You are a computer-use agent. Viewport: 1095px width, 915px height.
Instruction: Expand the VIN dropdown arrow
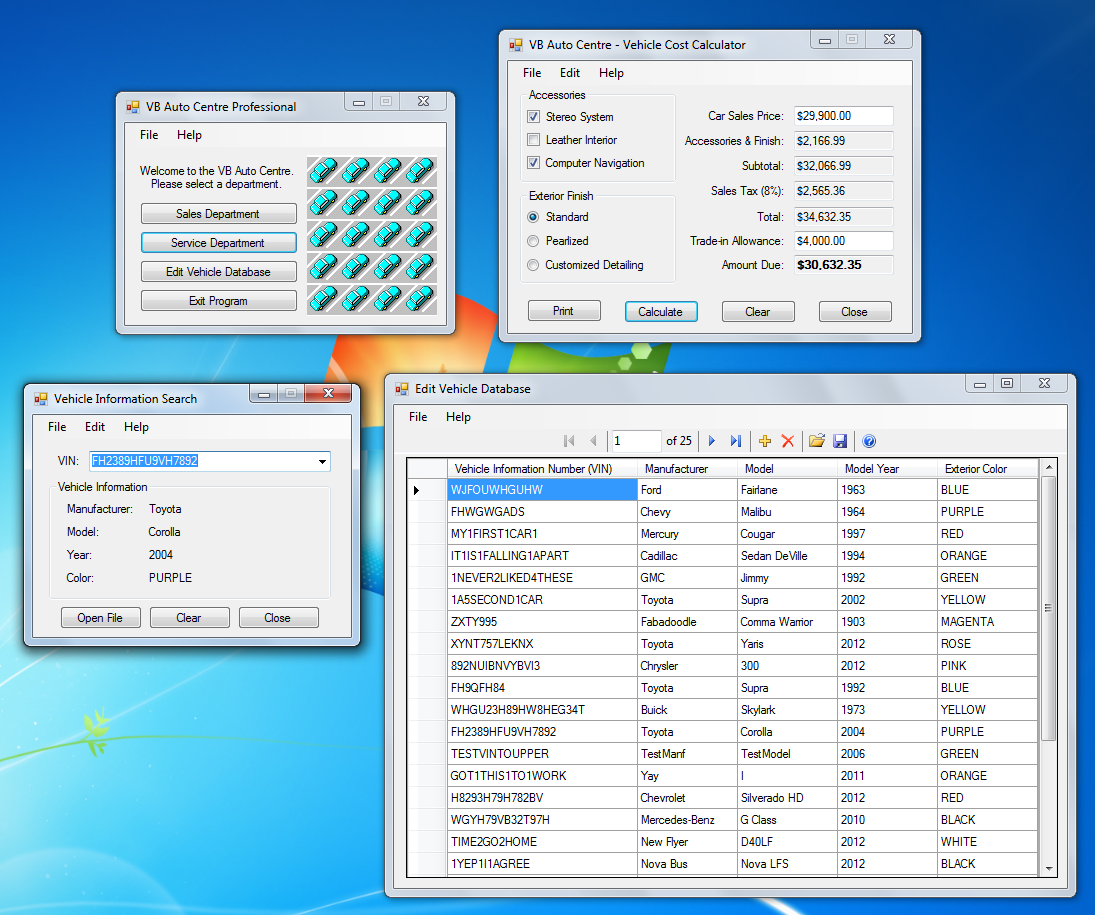tap(322, 461)
